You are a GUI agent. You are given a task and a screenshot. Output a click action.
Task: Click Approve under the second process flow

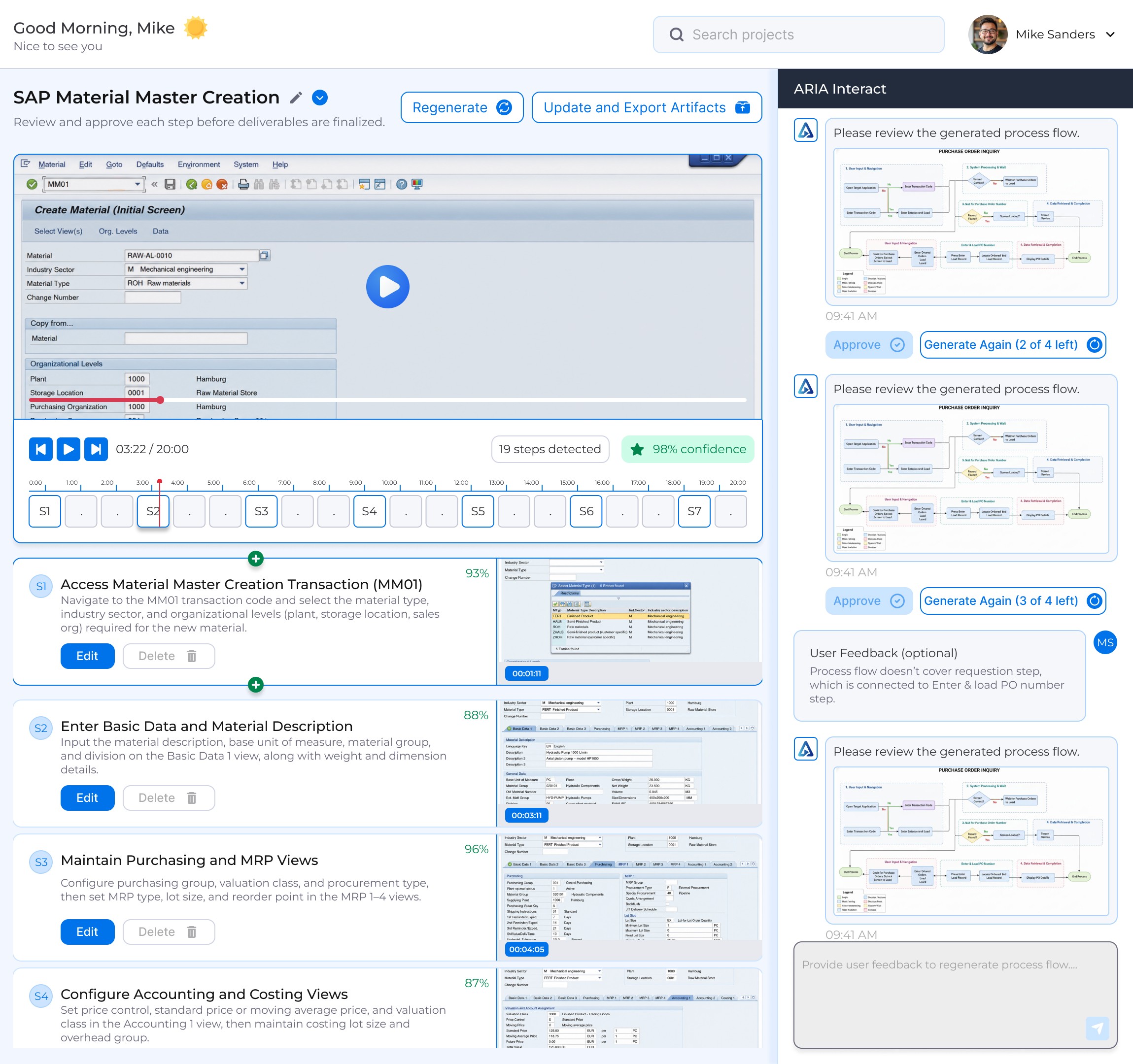click(x=868, y=601)
